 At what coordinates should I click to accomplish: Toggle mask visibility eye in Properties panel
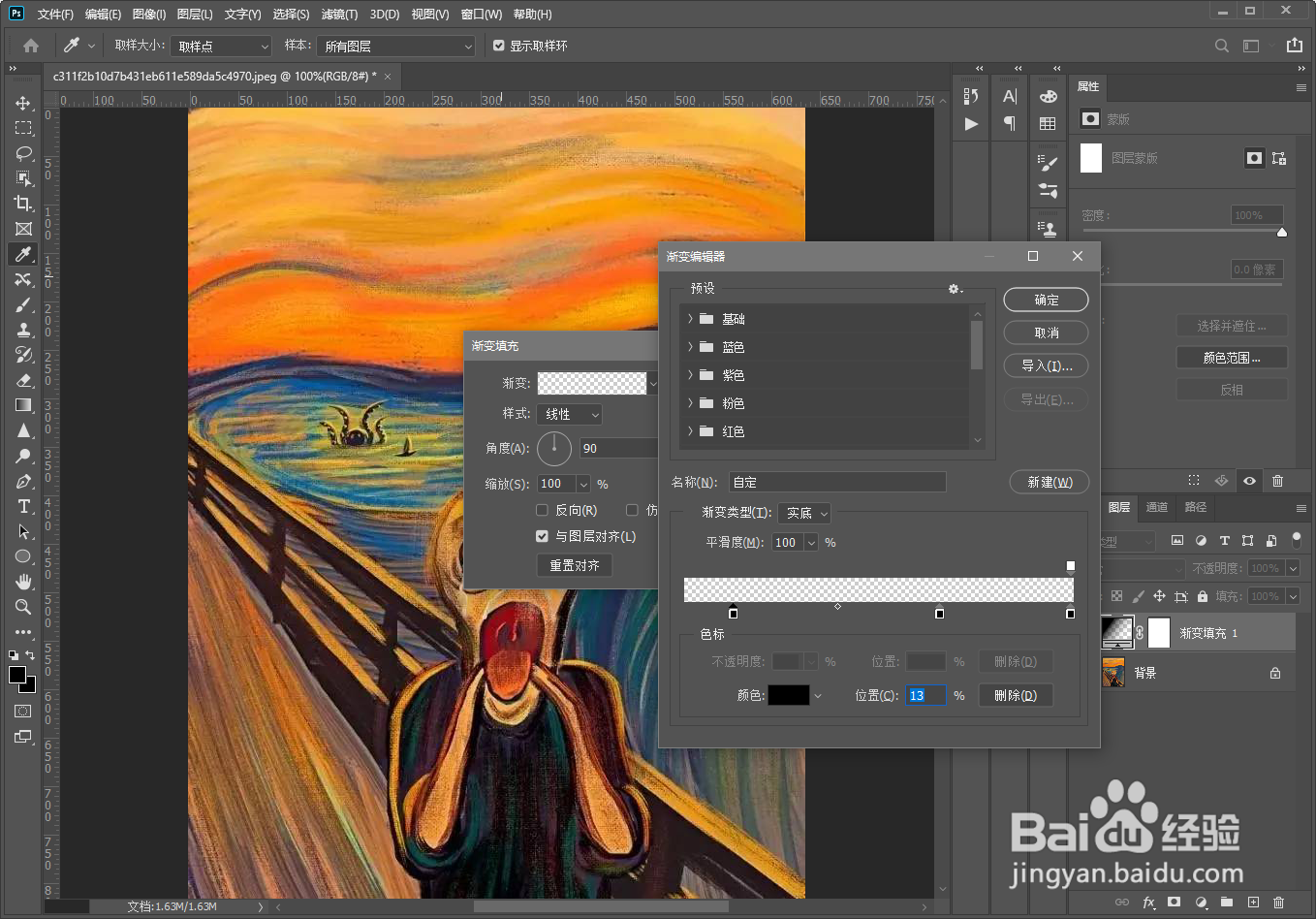point(1250,481)
